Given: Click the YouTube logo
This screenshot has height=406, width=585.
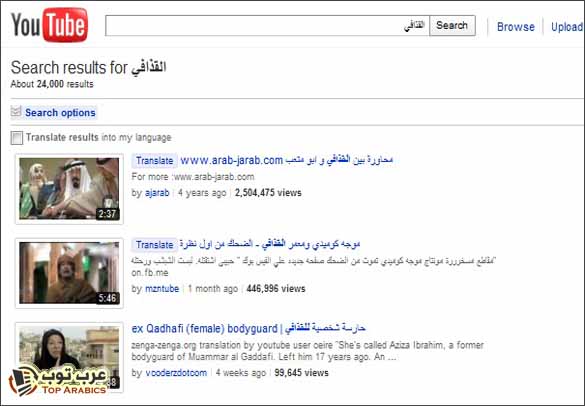Looking at the screenshot, I should (x=49, y=25).
